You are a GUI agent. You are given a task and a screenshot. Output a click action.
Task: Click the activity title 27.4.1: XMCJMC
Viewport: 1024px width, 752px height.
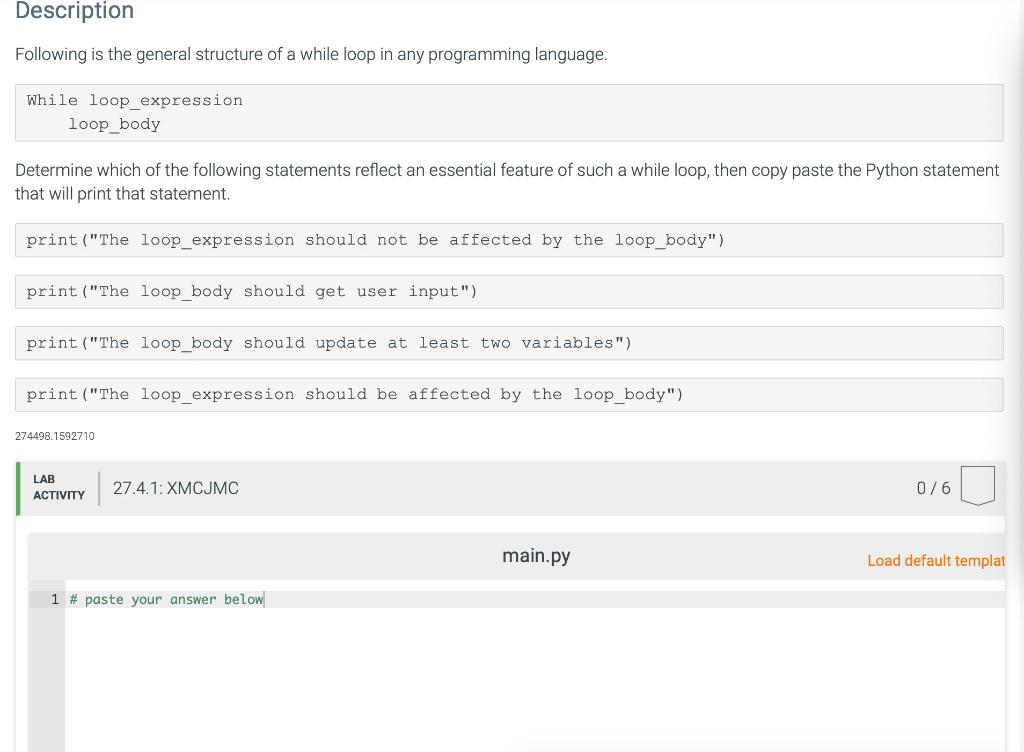[176, 488]
